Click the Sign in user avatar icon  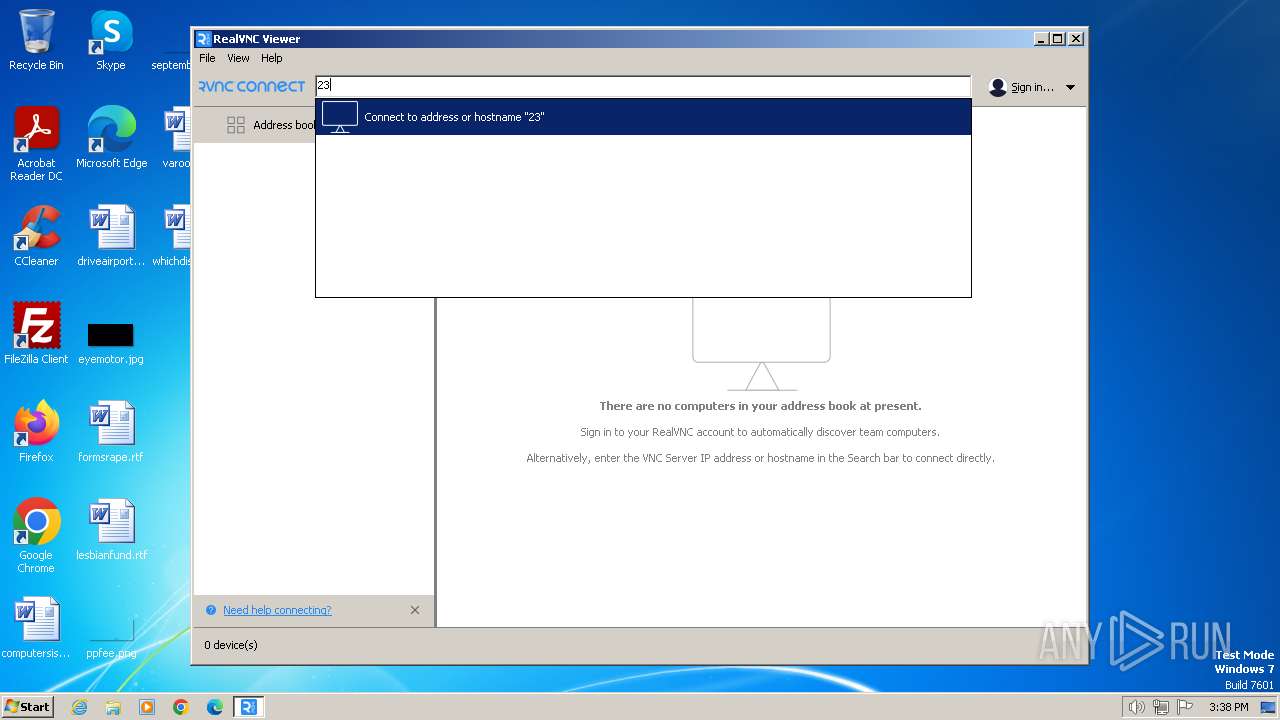pos(997,87)
